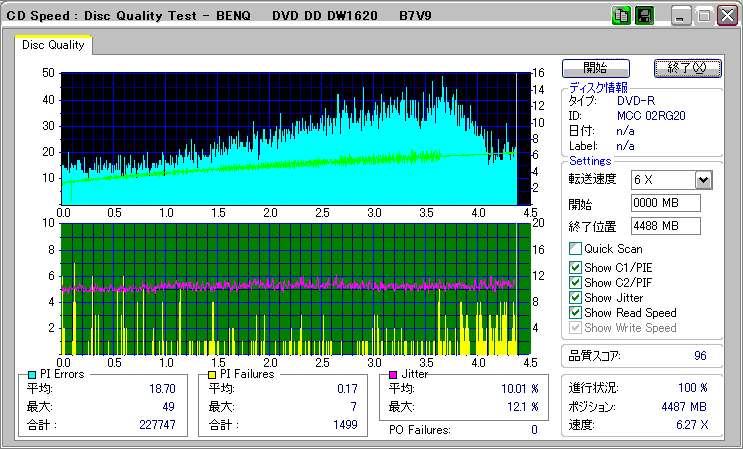The width and height of the screenshot is (743, 449).
Task: Click the copy-to-clipboard icon in title bar
Action: coord(620,16)
